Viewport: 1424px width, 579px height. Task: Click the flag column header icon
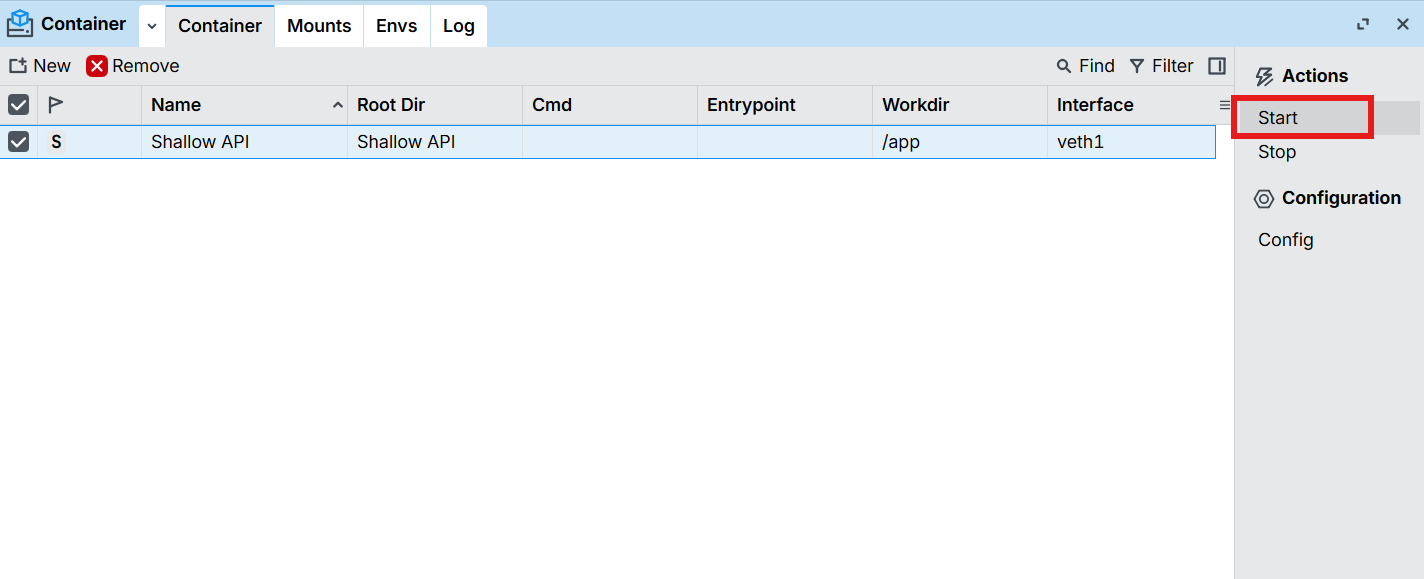click(x=56, y=105)
